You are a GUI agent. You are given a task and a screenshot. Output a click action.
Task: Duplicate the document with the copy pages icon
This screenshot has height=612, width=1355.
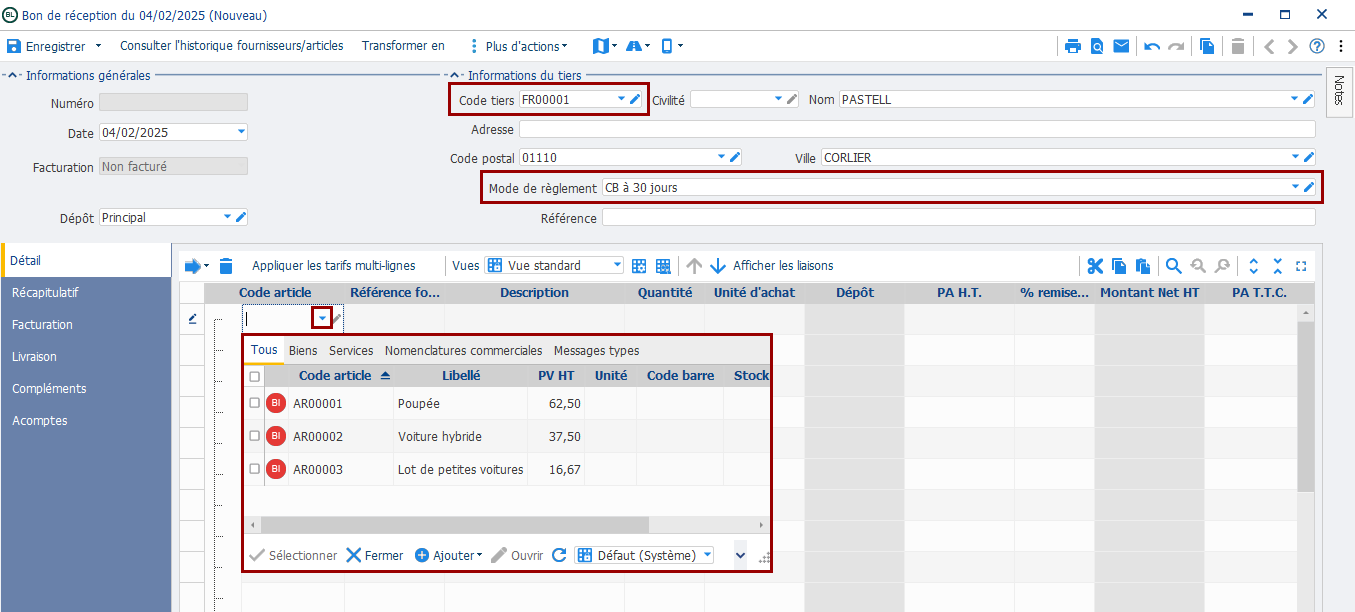pos(1208,46)
